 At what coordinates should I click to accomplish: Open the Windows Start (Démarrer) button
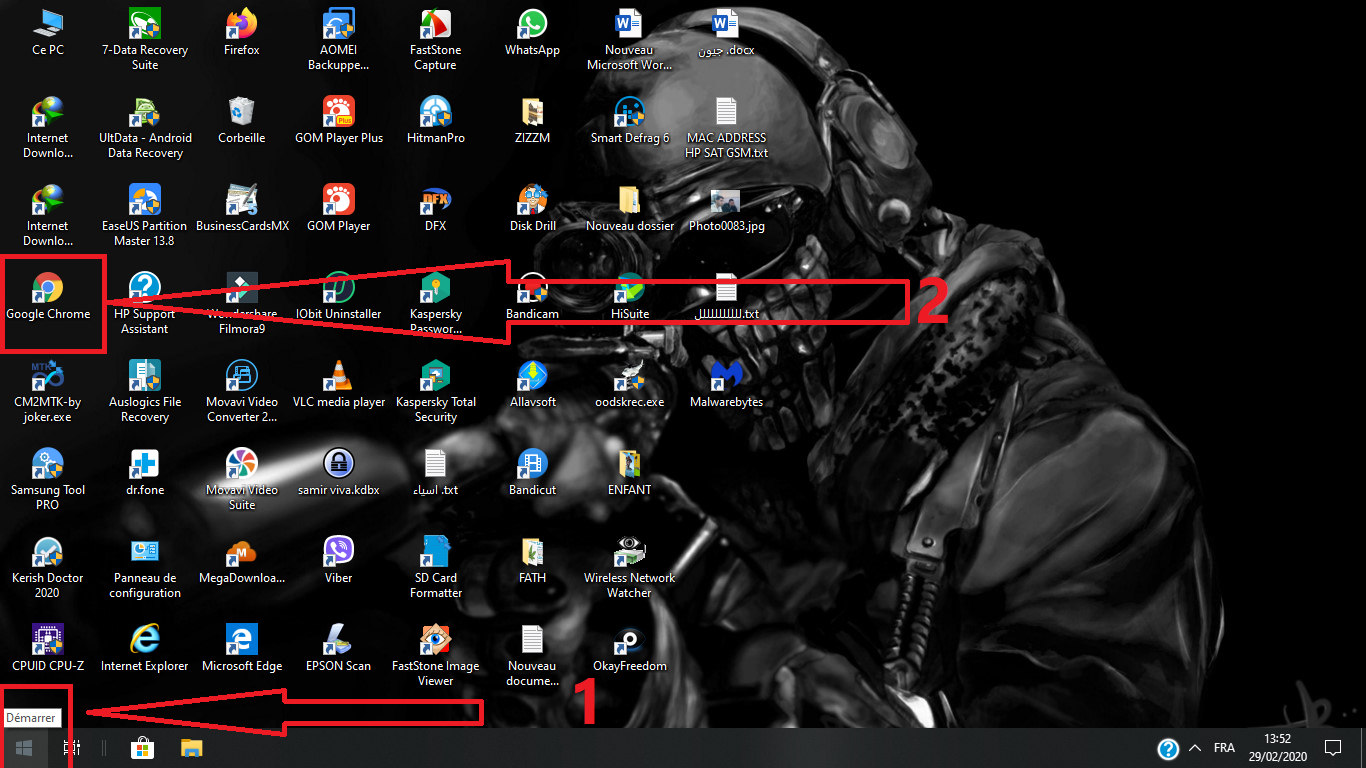click(24, 747)
